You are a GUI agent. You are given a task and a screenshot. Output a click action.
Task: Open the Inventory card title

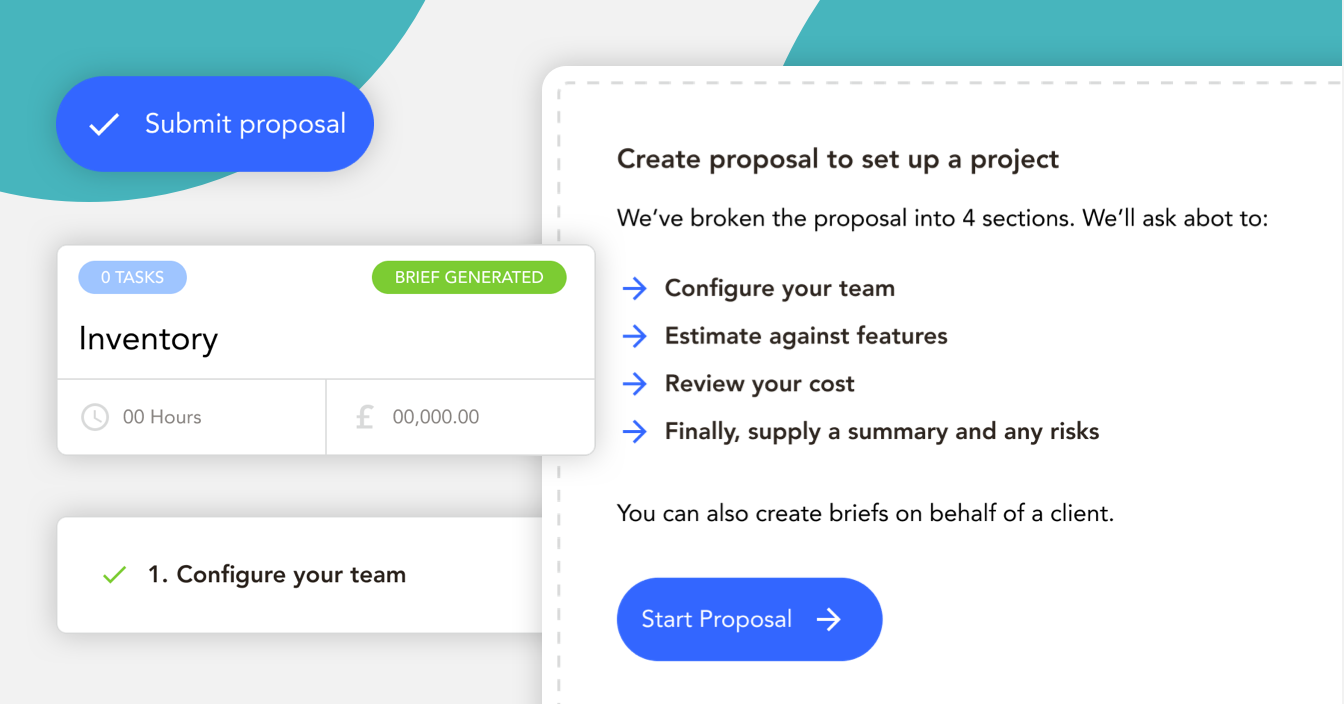click(148, 339)
